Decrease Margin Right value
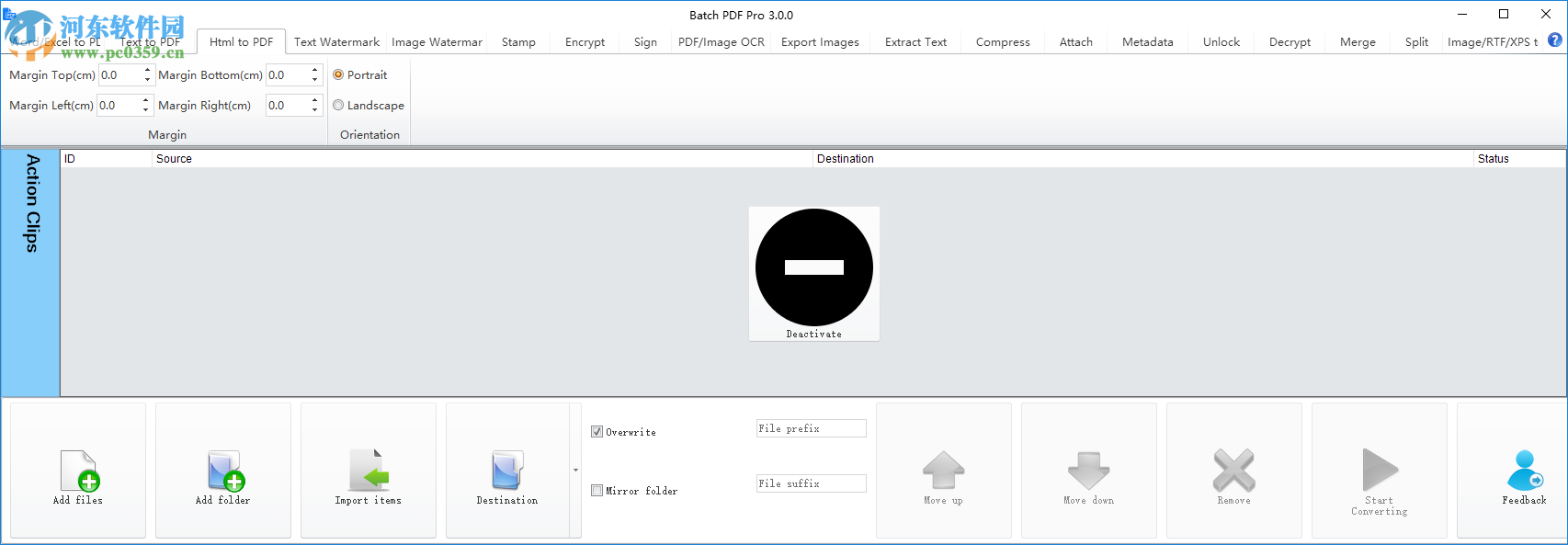Viewport: 1568px width, 545px height. [315, 111]
